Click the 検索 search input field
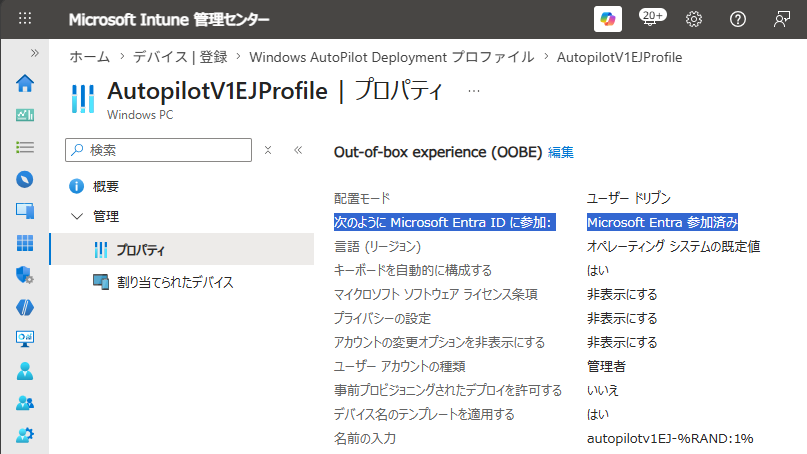807x454 pixels. 159,150
